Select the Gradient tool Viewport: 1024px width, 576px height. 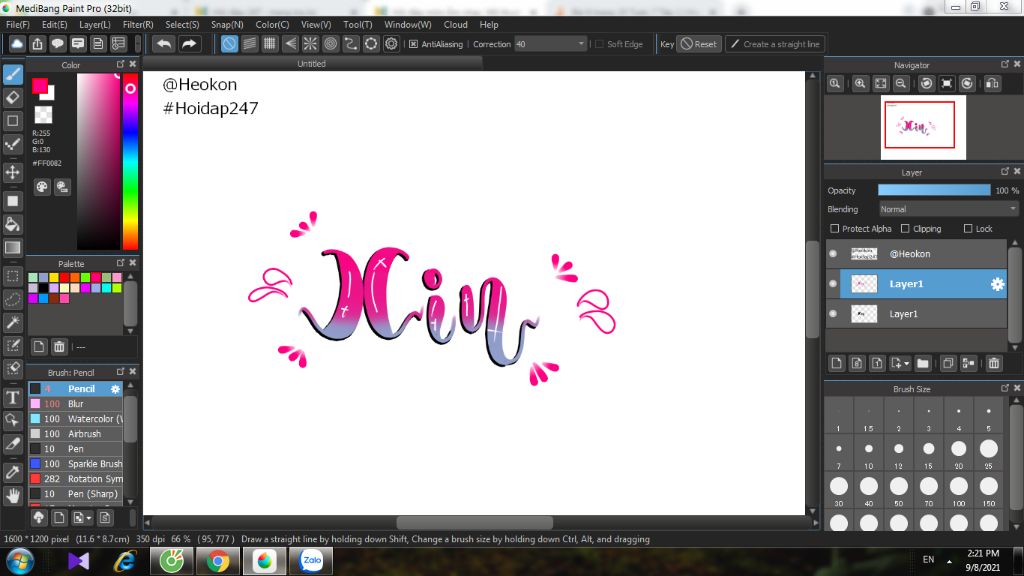[12, 248]
